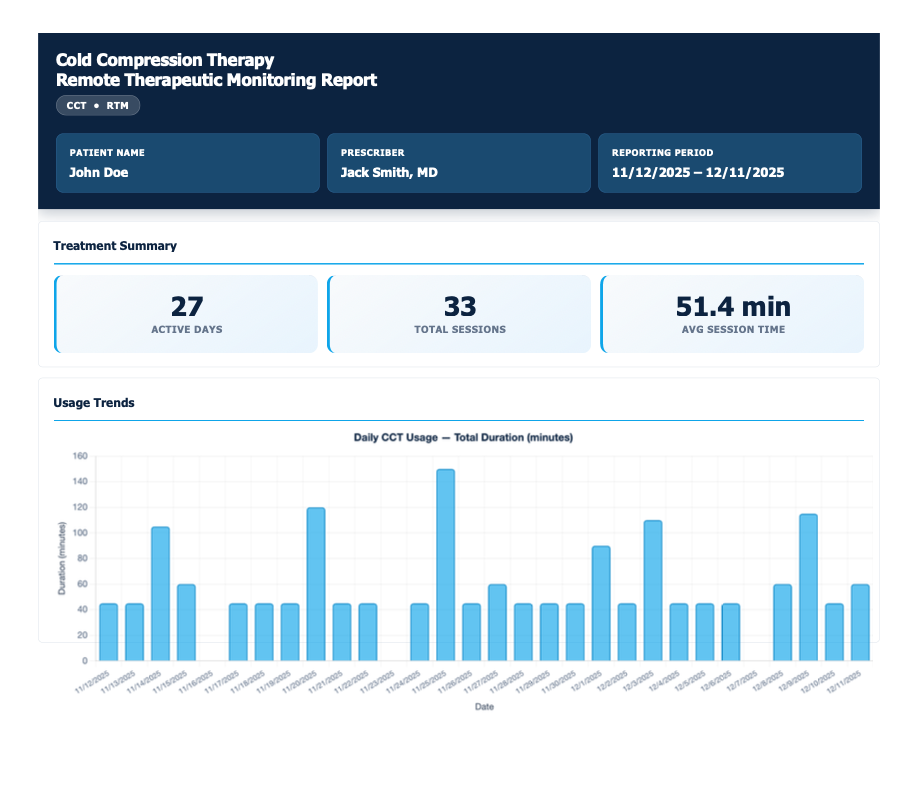Click the 33 total sessions value

(x=460, y=306)
